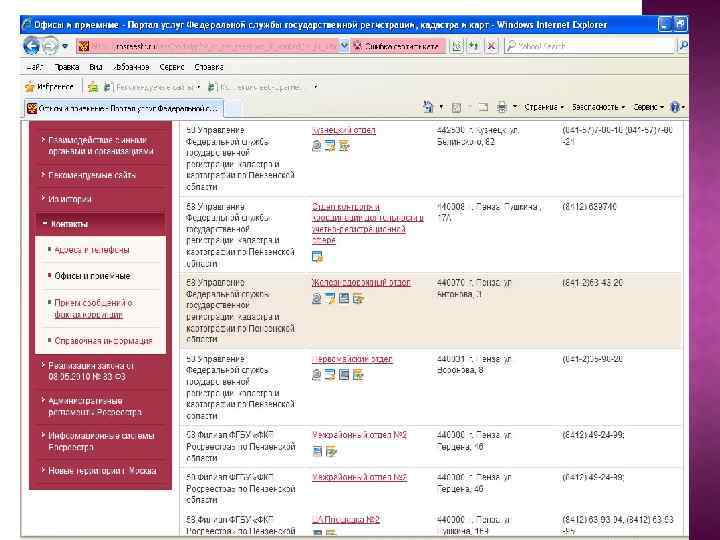
Task: Open the Адреса и телефоны link
Action: [x=92, y=250]
